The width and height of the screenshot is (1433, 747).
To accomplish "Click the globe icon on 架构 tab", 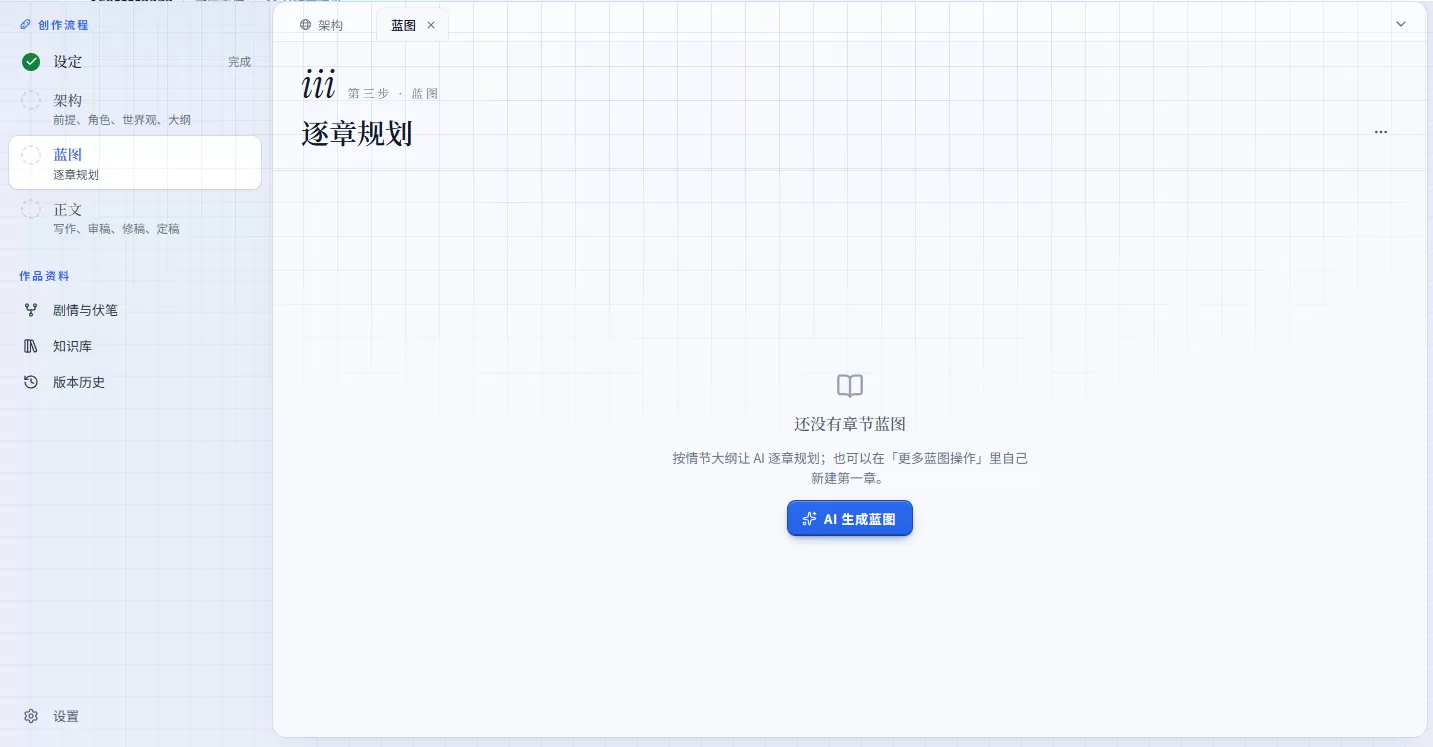I will tap(306, 25).
